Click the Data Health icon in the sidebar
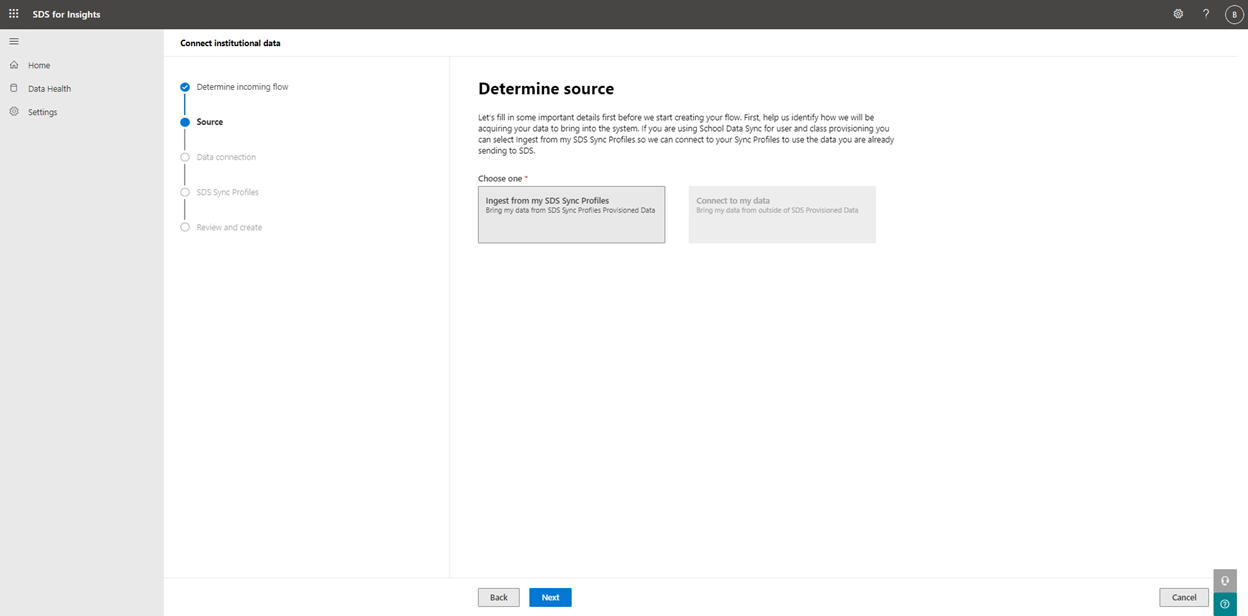Image resolution: width=1248 pixels, height=616 pixels. coord(14,88)
